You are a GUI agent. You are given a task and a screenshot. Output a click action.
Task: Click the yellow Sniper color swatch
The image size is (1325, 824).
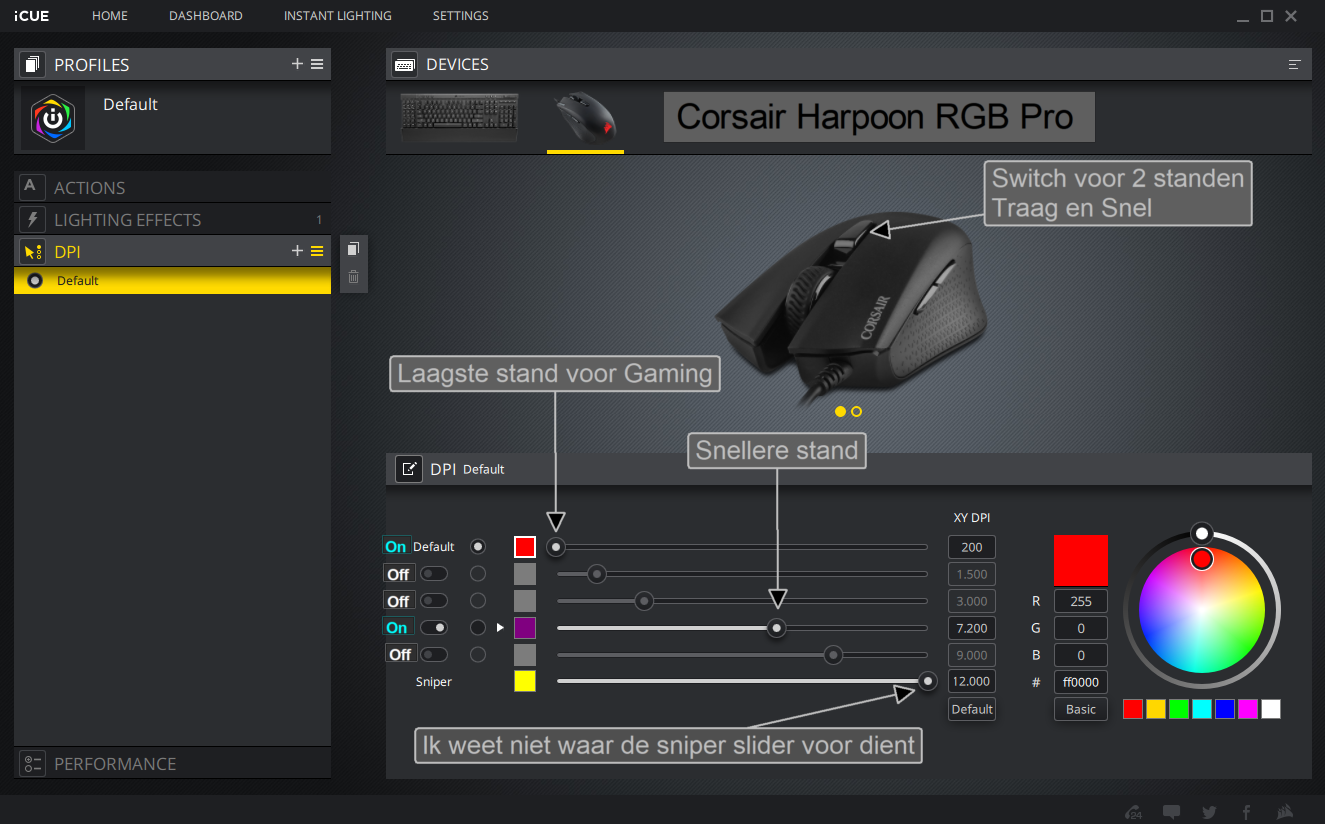click(525, 681)
